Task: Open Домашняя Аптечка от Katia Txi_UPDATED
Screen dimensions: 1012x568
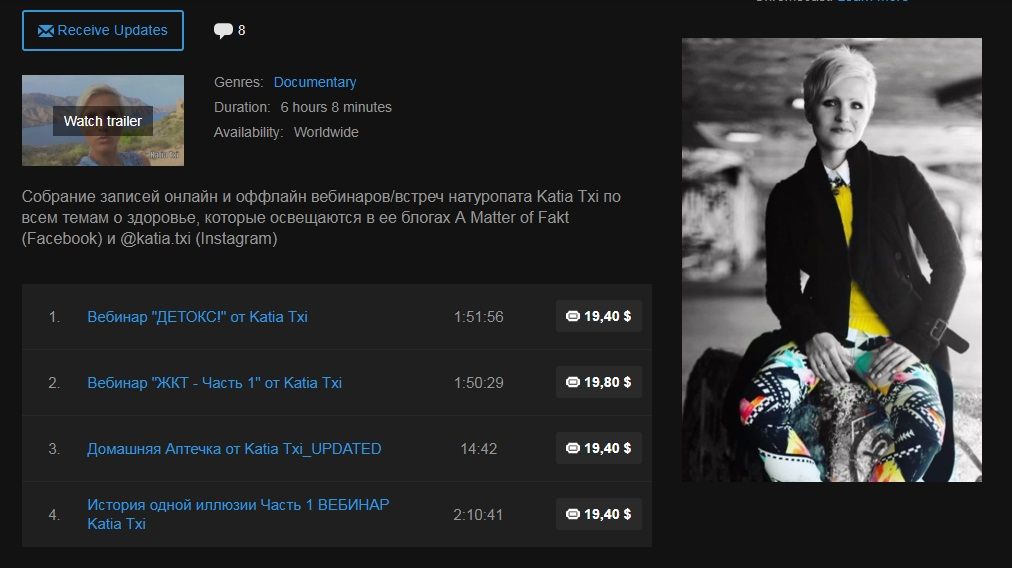Action: pyautogui.click(x=234, y=449)
